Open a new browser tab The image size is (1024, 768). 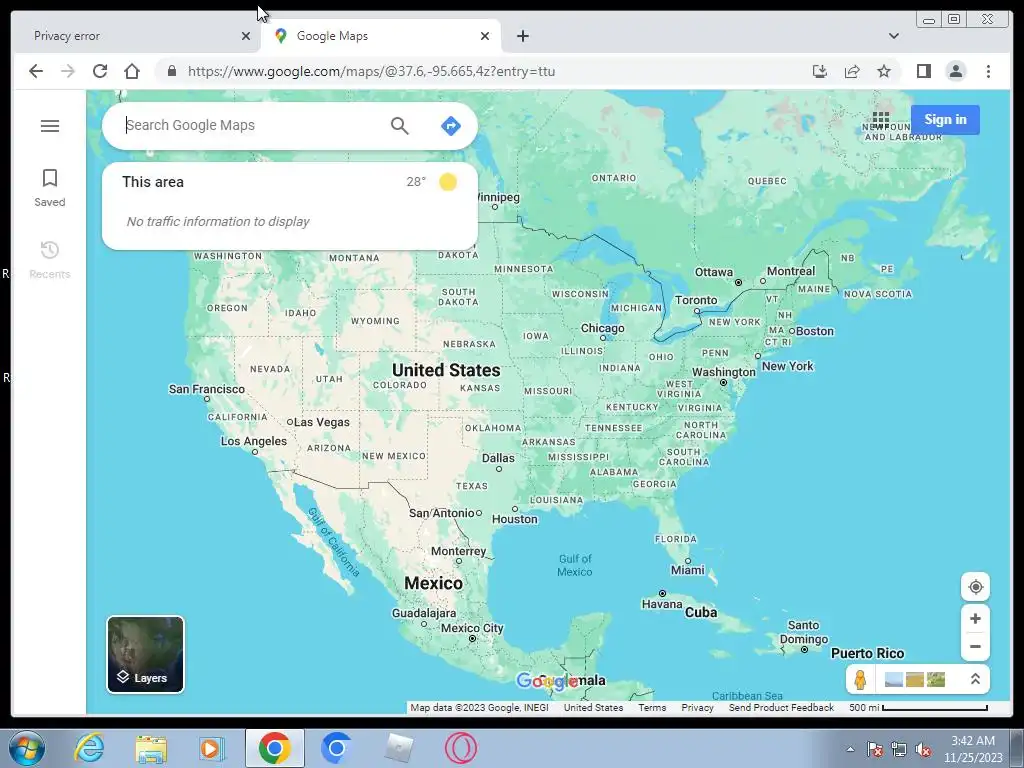(522, 36)
